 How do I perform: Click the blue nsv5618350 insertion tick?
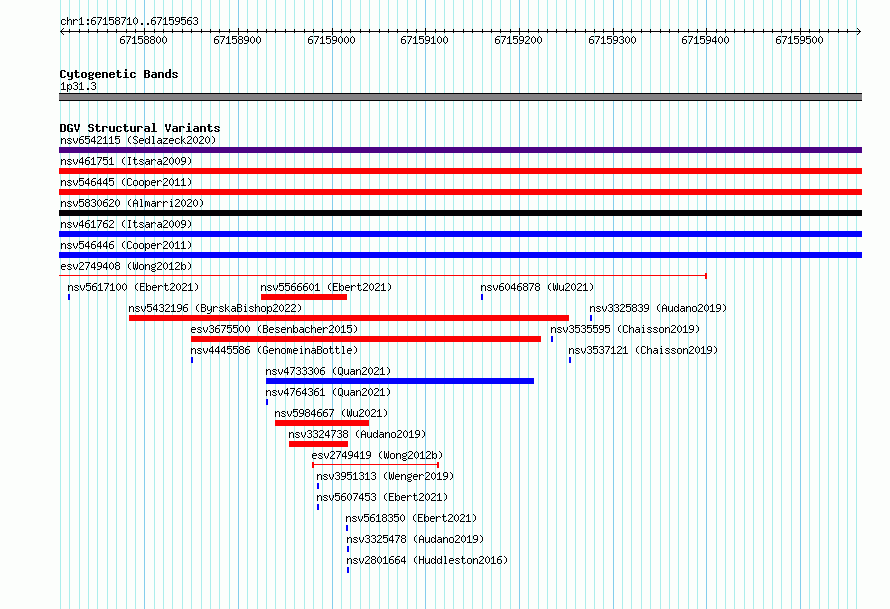pyautogui.click(x=347, y=528)
